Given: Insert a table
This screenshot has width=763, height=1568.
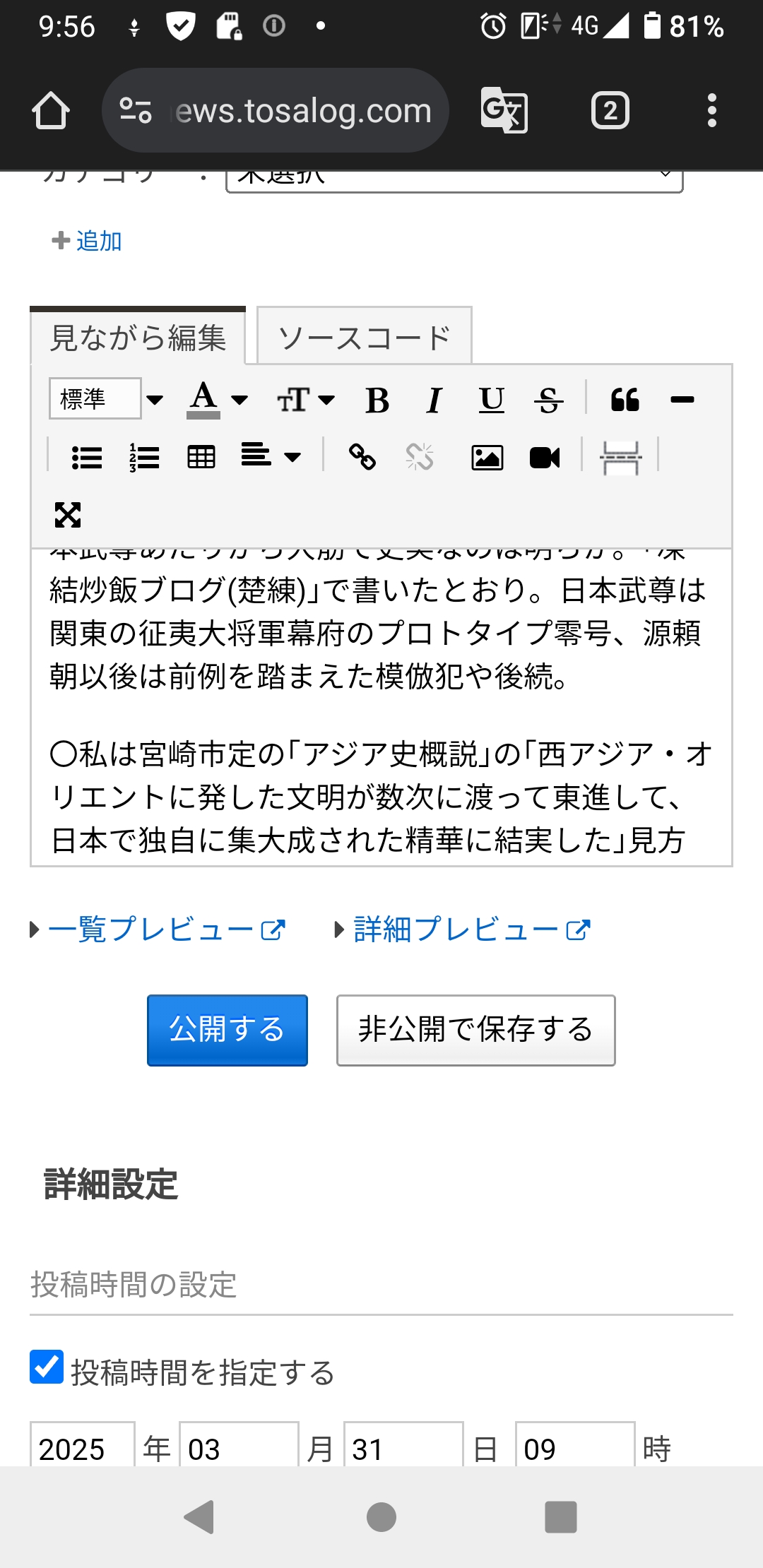Looking at the screenshot, I should pos(201,457).
